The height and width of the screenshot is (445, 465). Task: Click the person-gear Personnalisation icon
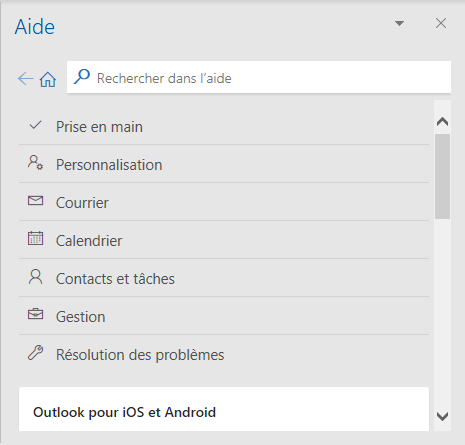click(35, 163)
